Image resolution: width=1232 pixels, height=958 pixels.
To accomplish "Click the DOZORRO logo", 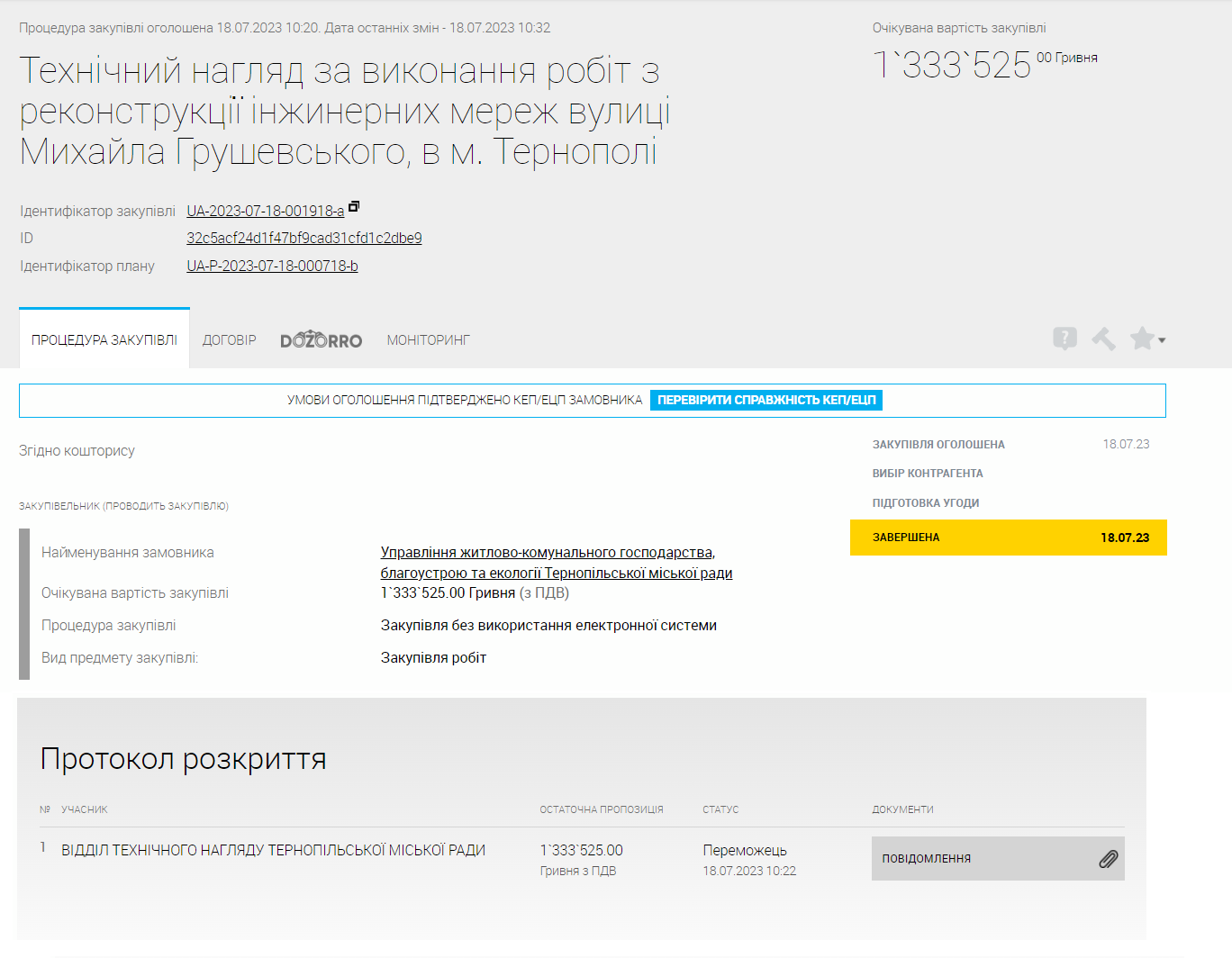I will [321, 339].
